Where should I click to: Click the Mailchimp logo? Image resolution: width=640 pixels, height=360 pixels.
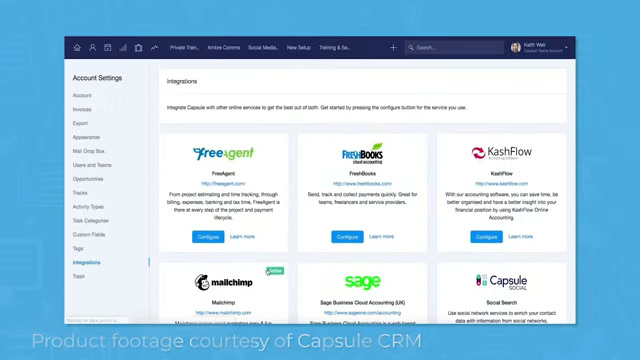click(223, 282)
